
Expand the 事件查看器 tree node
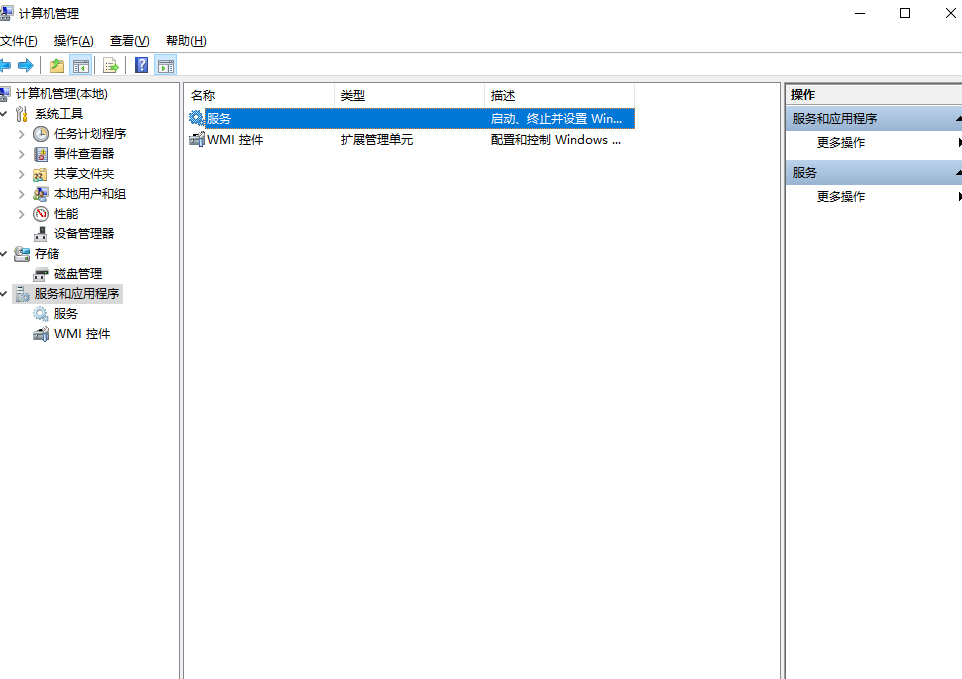[23, 153]
